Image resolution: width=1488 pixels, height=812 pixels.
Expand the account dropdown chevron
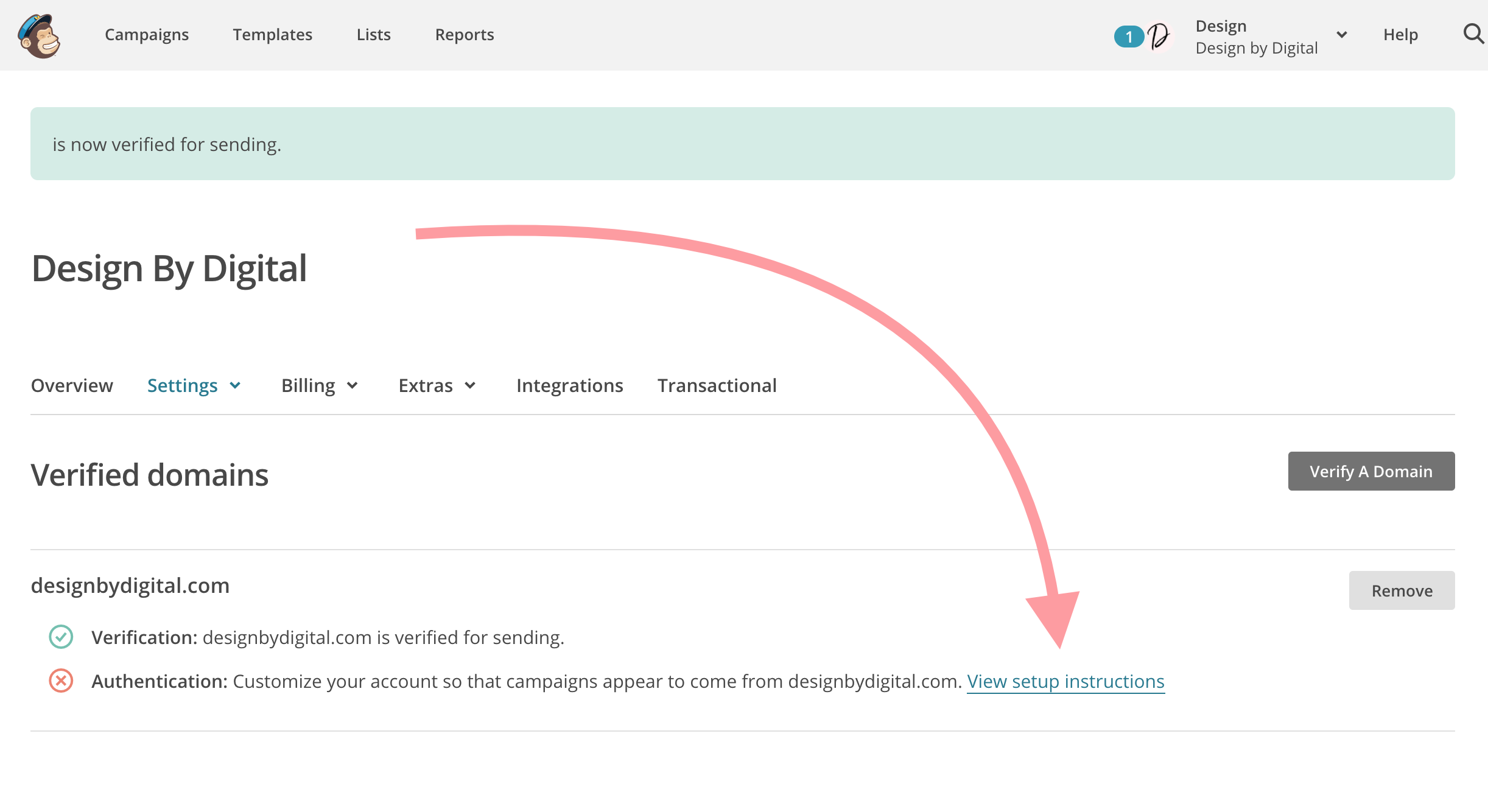[1341, 35]
